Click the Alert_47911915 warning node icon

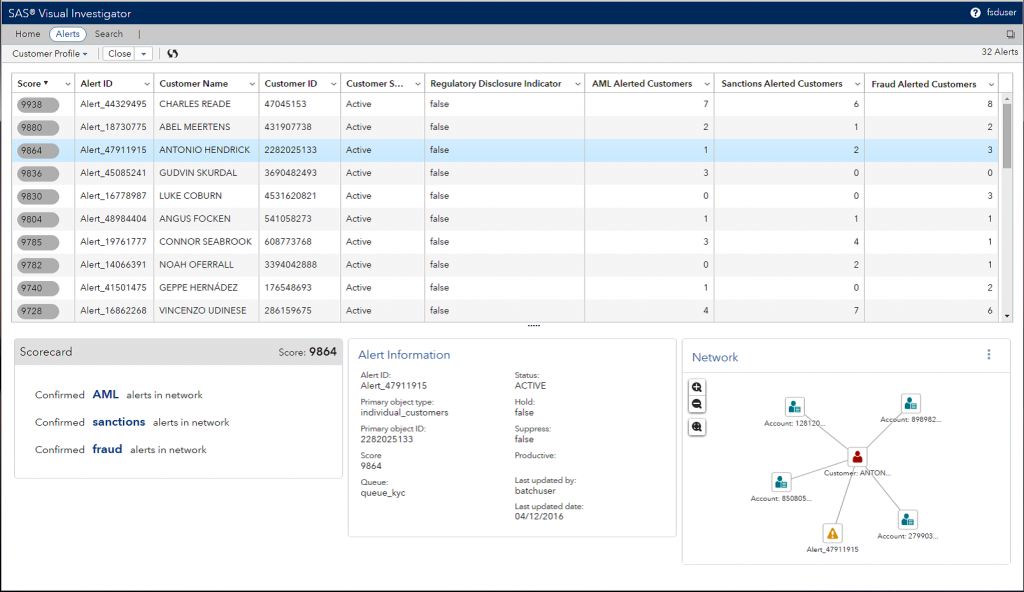click(x=831, y=533)
